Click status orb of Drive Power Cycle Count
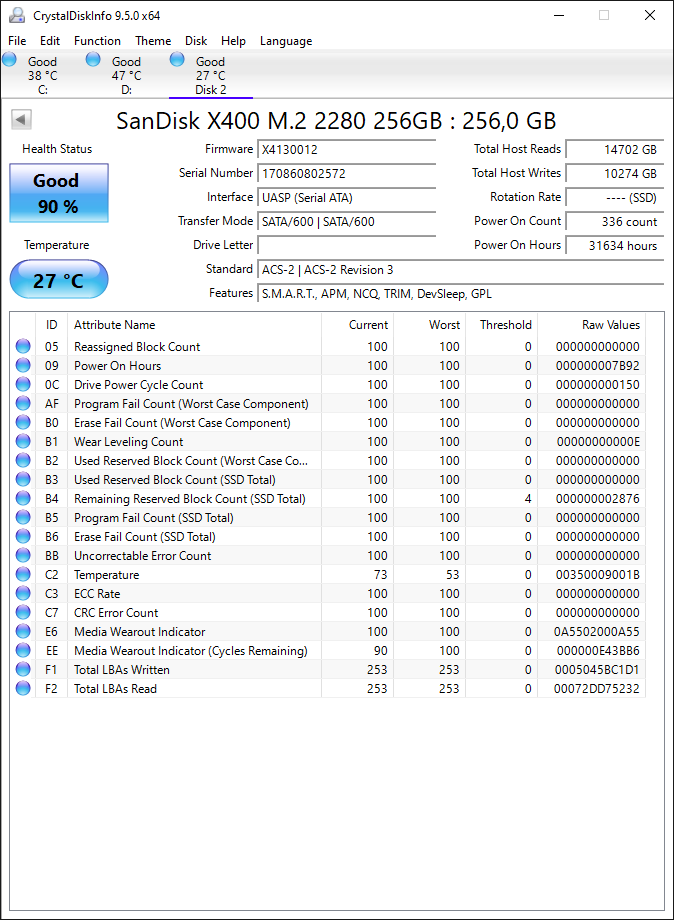The width and height of the screenshot is (674, 920). (23, 384)
